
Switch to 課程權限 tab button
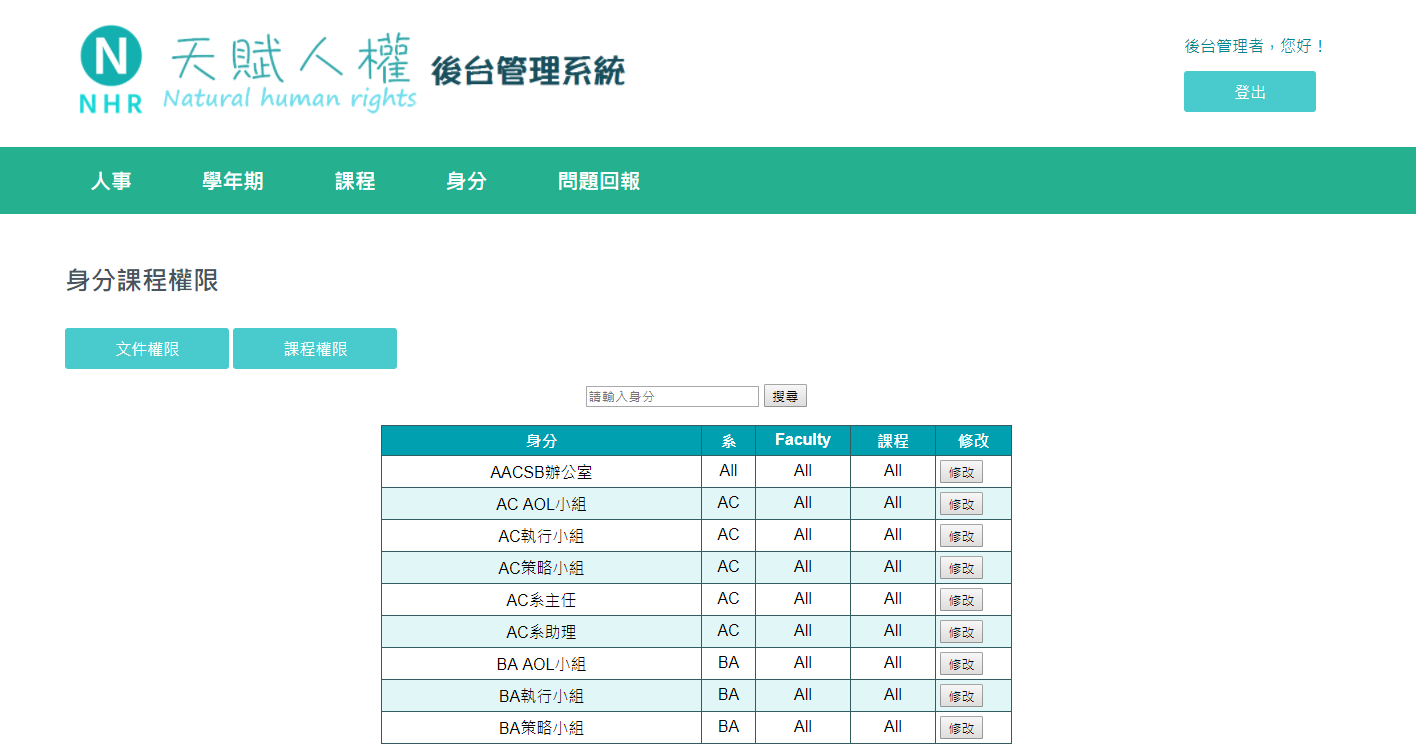tap(315, 349)
